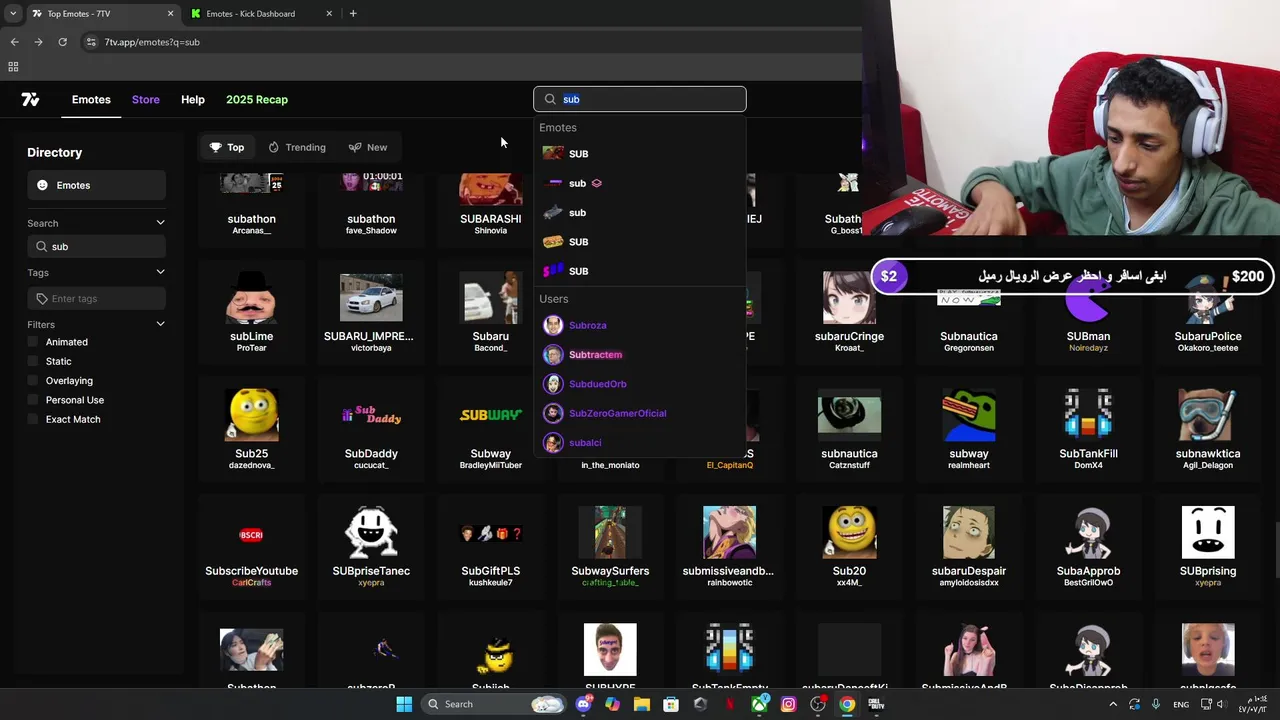Open File Explorer from the taskbar
This screenshot has height=720, width=1280.
[x=642, y=704]
